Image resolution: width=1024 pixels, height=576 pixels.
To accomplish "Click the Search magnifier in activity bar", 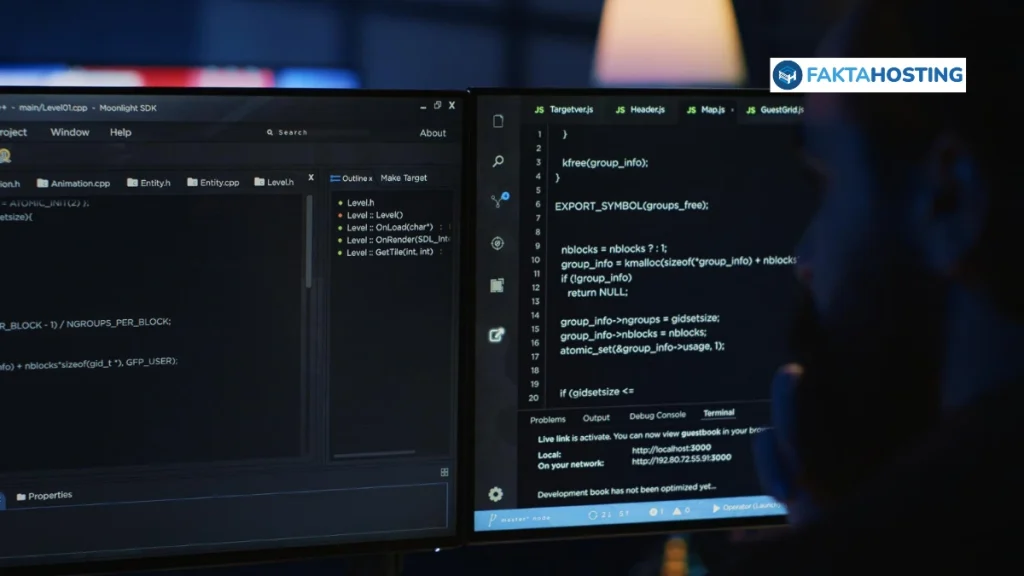I will 498,161.
